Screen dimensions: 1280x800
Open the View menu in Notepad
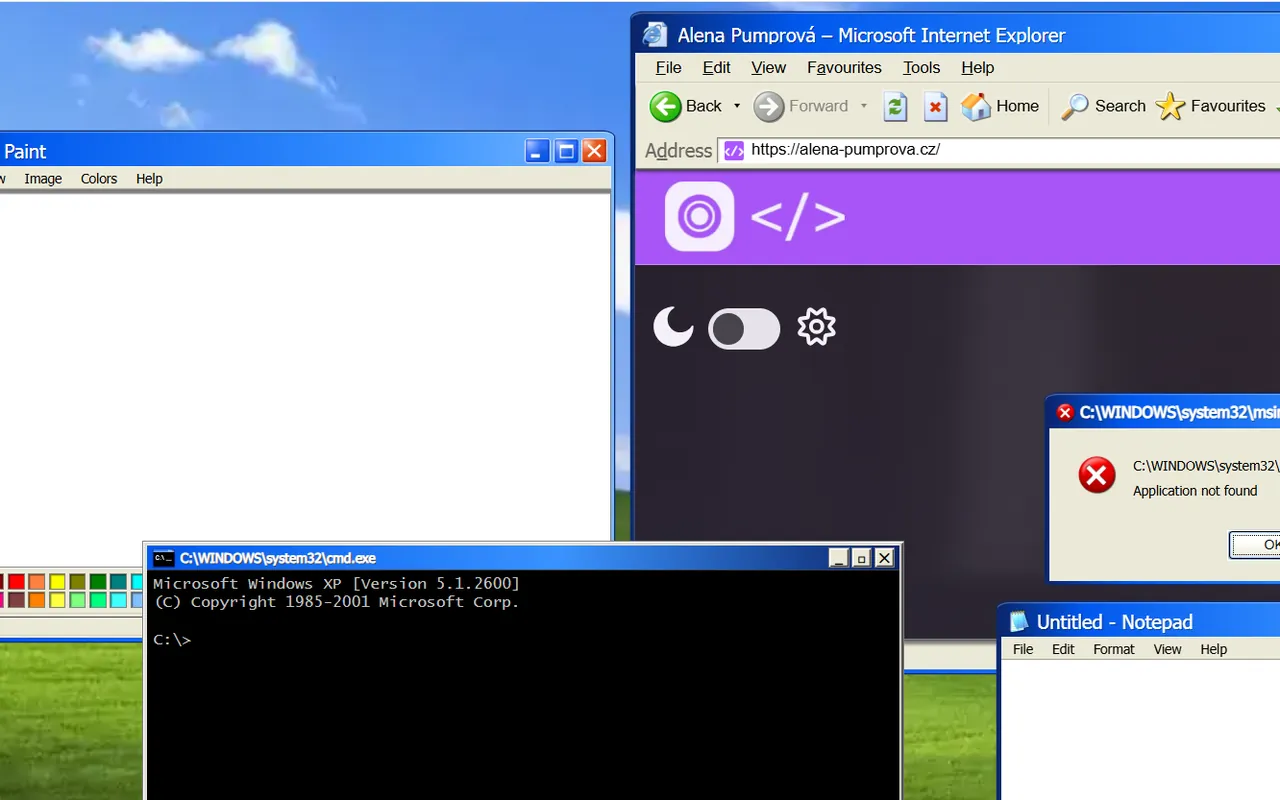[1167, 649]
